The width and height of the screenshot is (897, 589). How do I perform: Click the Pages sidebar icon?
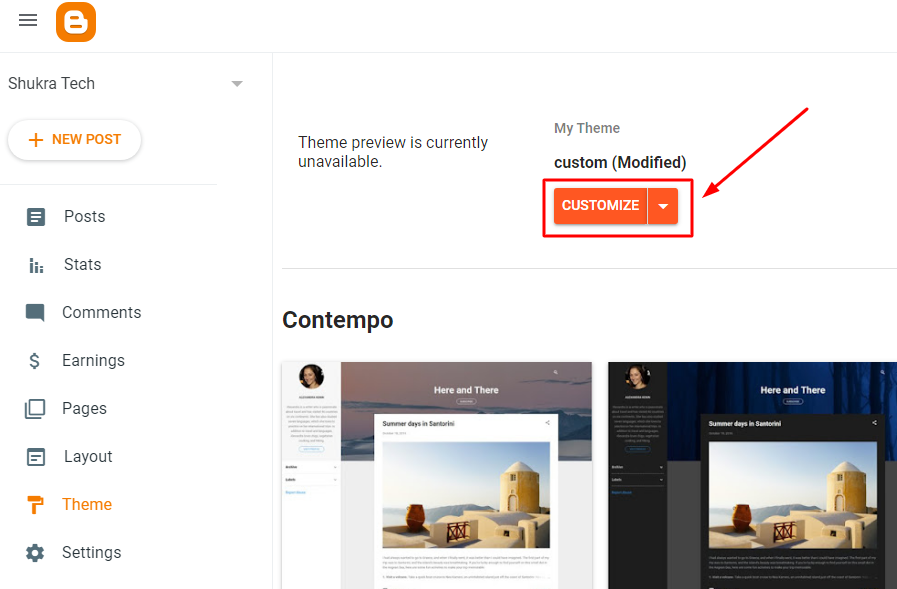point(35,409)
